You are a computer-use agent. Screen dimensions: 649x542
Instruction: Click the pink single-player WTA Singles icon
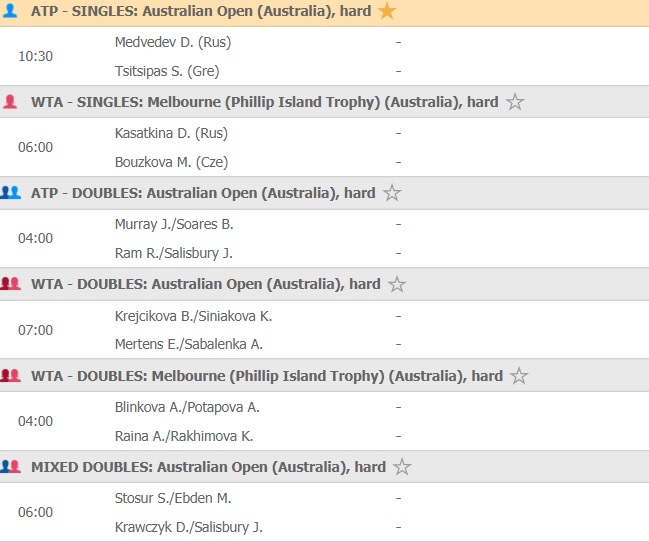pyautogui.click(x=11, y=102)
